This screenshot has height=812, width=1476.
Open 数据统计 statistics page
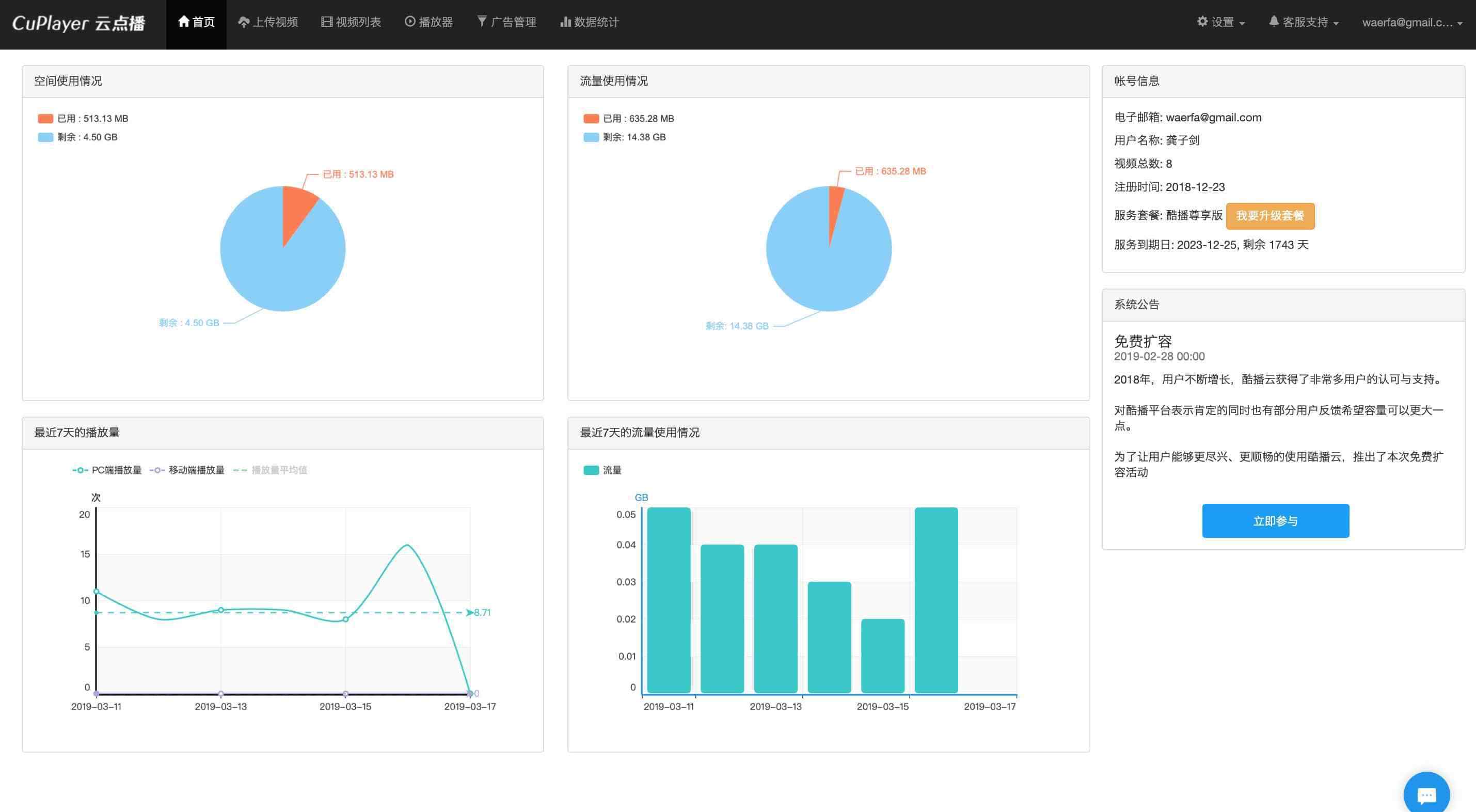coord(589,22)
